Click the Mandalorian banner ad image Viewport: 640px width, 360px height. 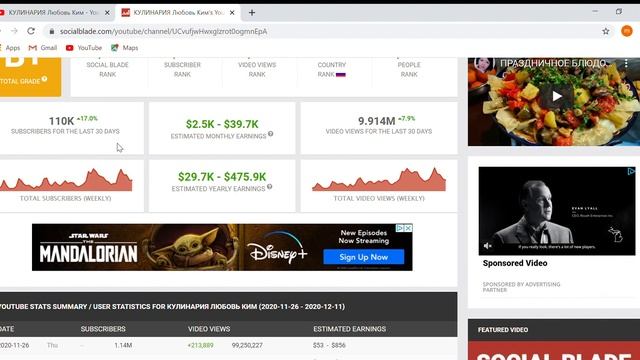click(222, 247)
